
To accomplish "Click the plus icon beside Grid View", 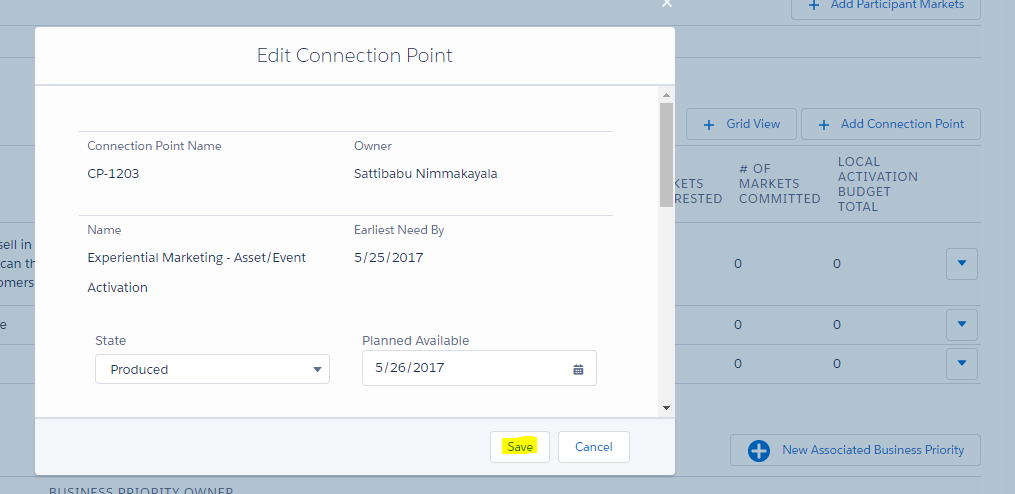I will (x=709, y=124).
